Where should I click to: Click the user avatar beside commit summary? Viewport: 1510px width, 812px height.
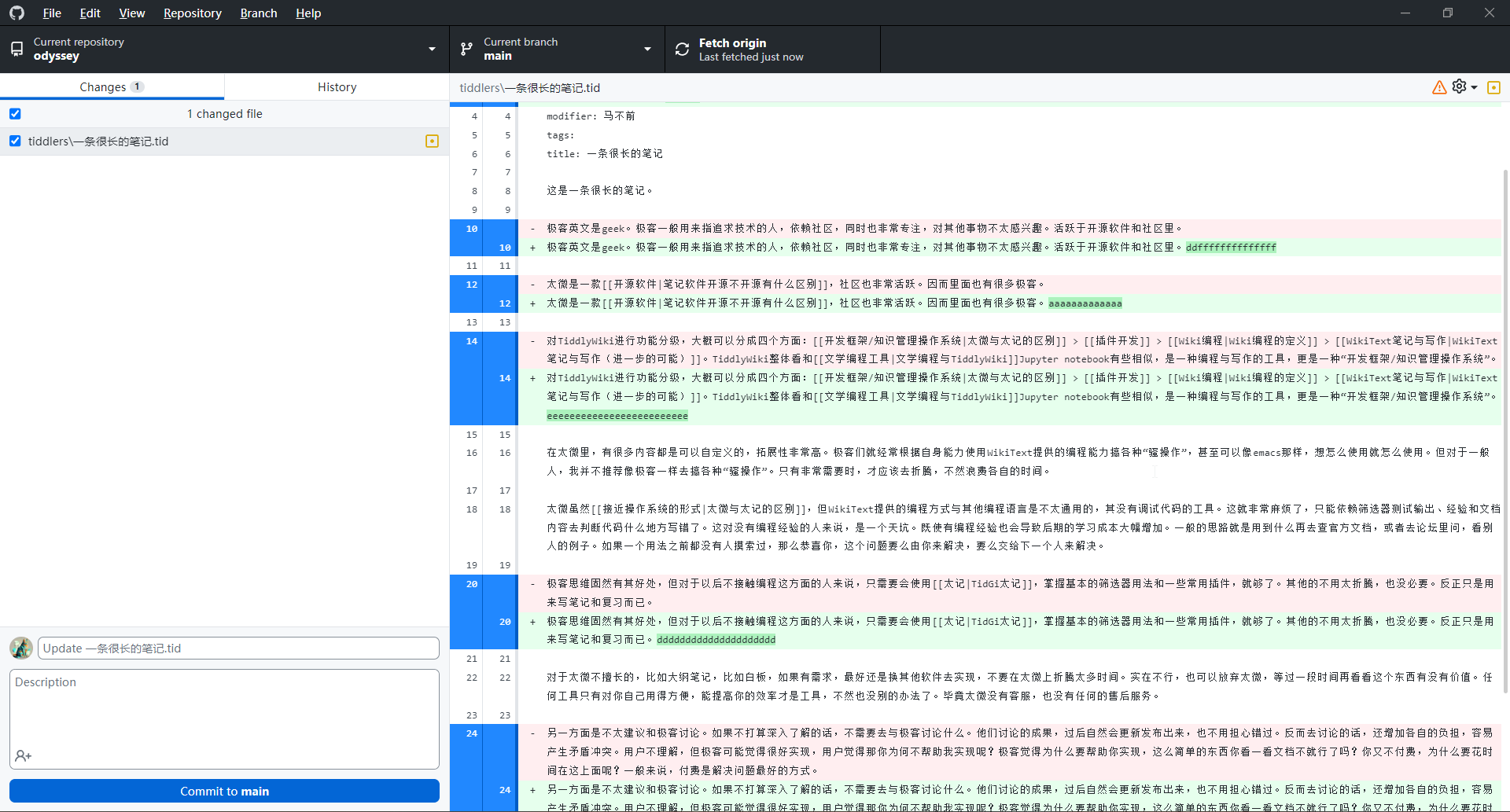[21, 648]
